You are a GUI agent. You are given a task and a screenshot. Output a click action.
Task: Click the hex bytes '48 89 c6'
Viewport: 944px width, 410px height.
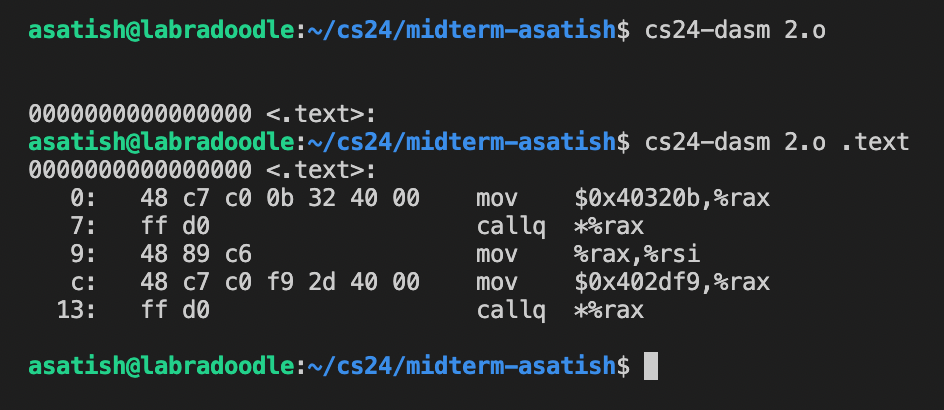187,254
